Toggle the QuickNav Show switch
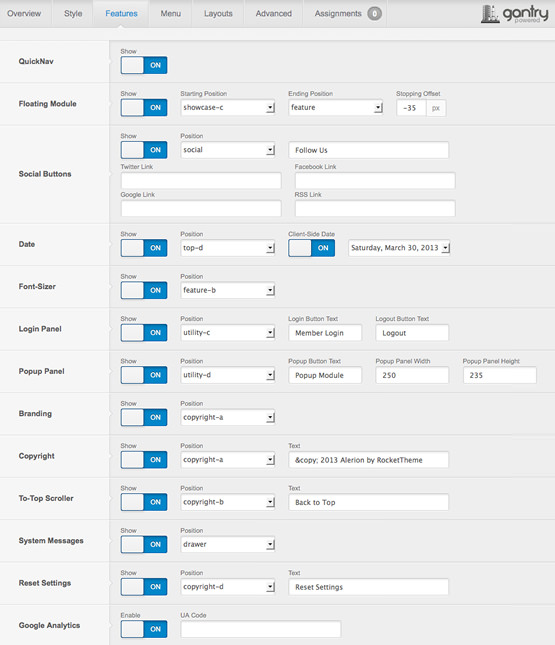 pos(144,65)
